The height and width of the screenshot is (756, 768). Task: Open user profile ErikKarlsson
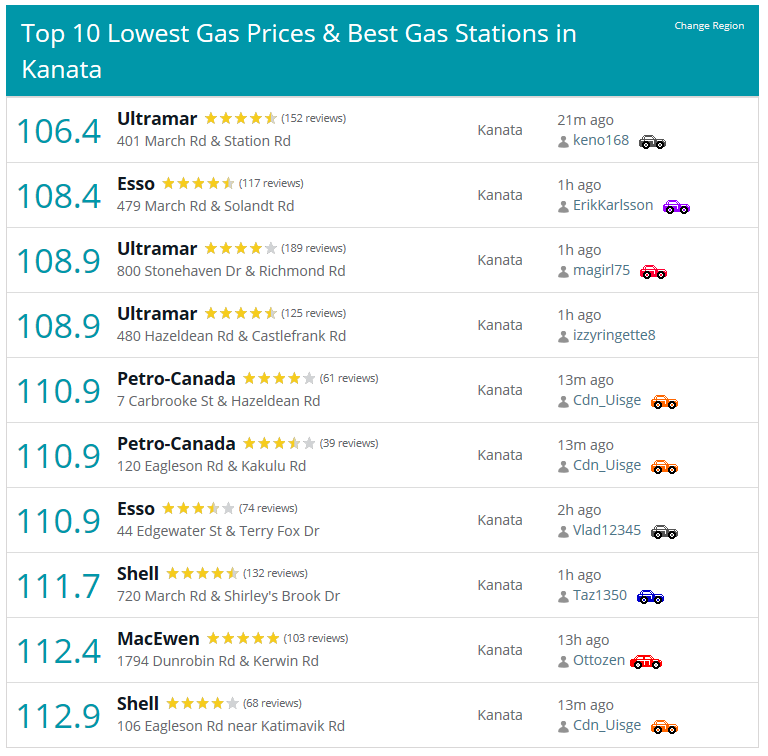pyautogui.click(x=613, y=205)
